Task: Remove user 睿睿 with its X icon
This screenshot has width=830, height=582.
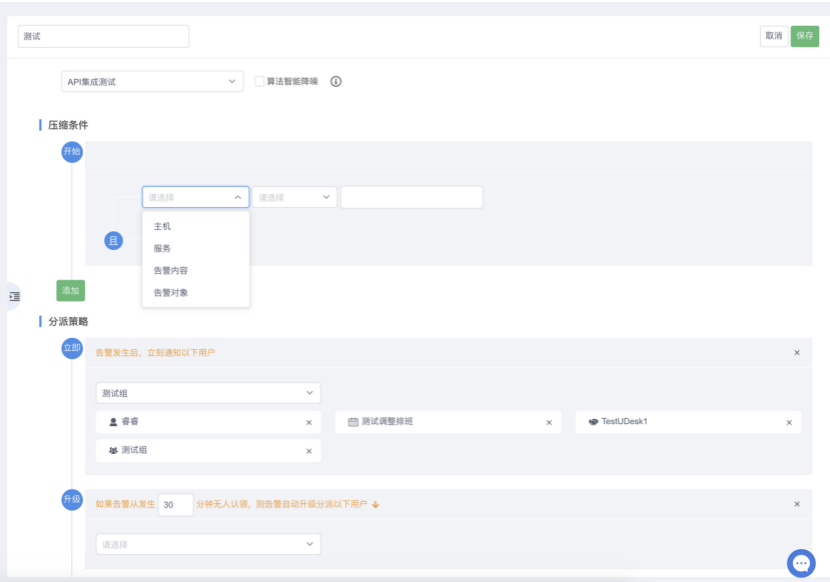Action: (x=309, y=423)
